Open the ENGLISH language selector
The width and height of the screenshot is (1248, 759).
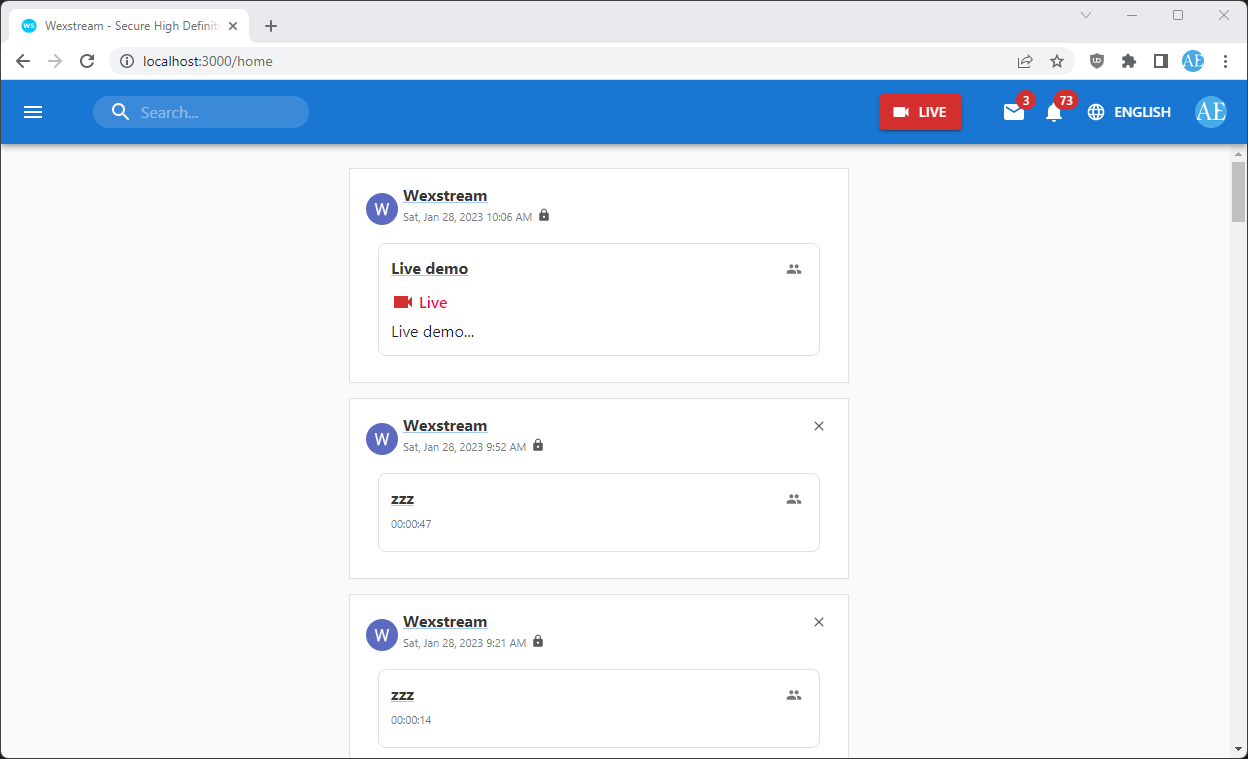coord(1129,112)
